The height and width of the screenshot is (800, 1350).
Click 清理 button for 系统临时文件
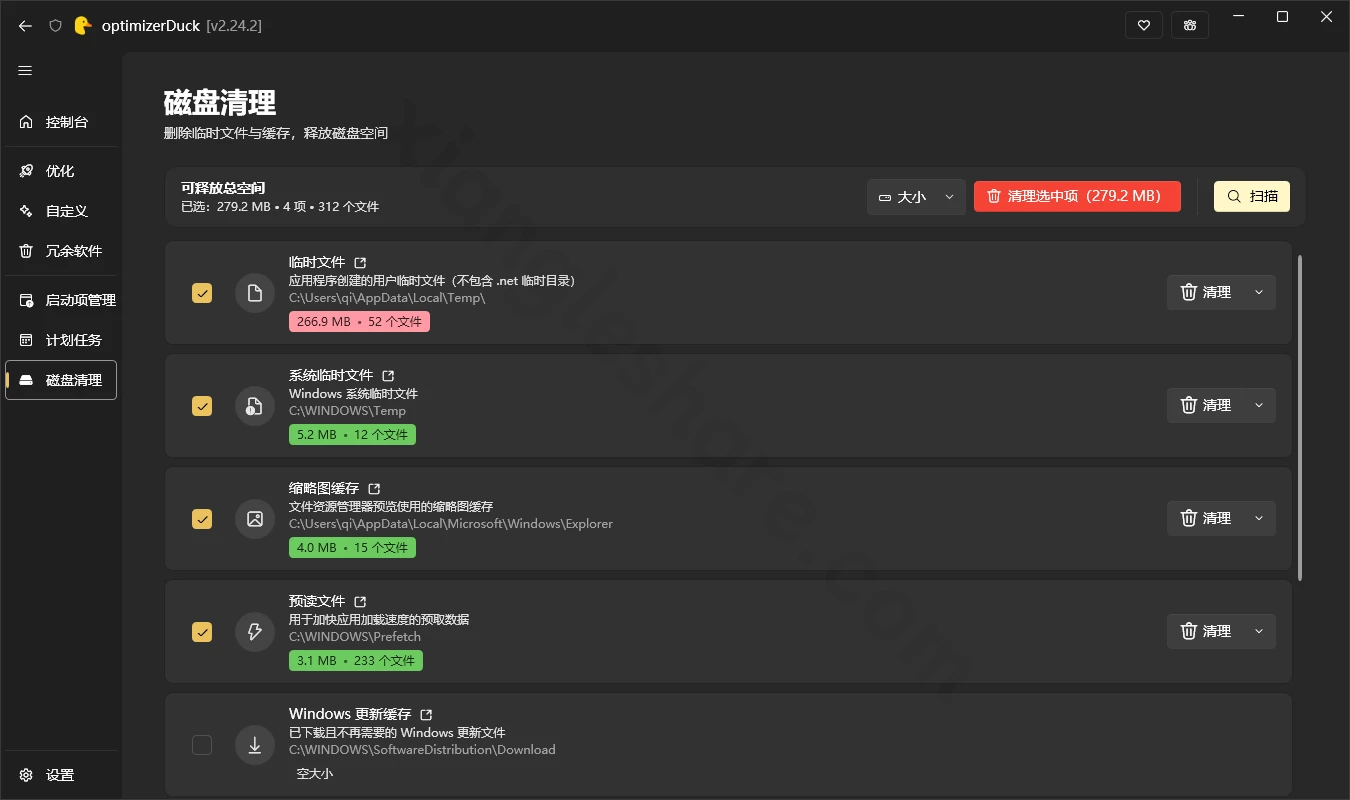click(1205, 405)
